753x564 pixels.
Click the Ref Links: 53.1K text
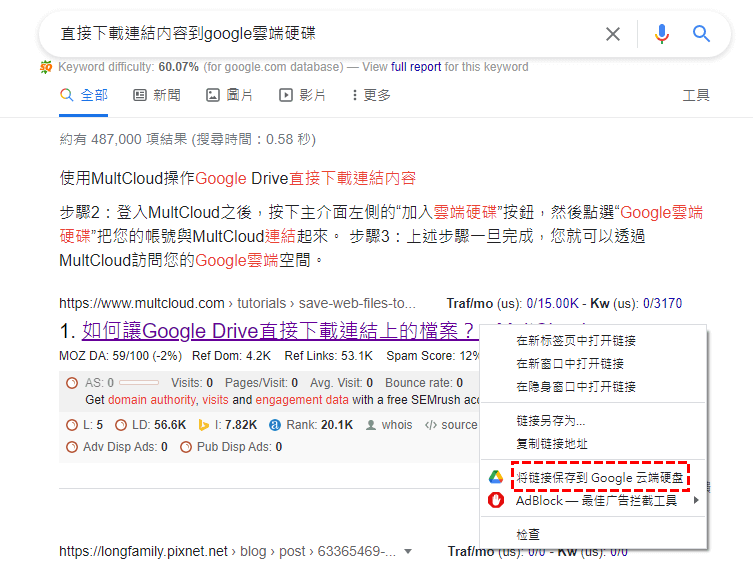(x=328, y=356)
